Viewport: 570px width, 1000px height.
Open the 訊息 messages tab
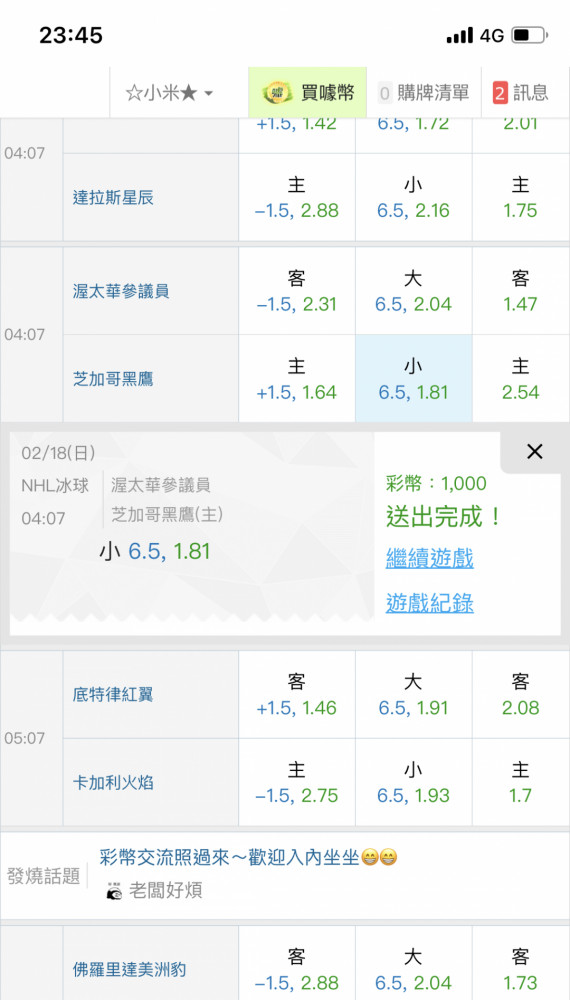521,93
